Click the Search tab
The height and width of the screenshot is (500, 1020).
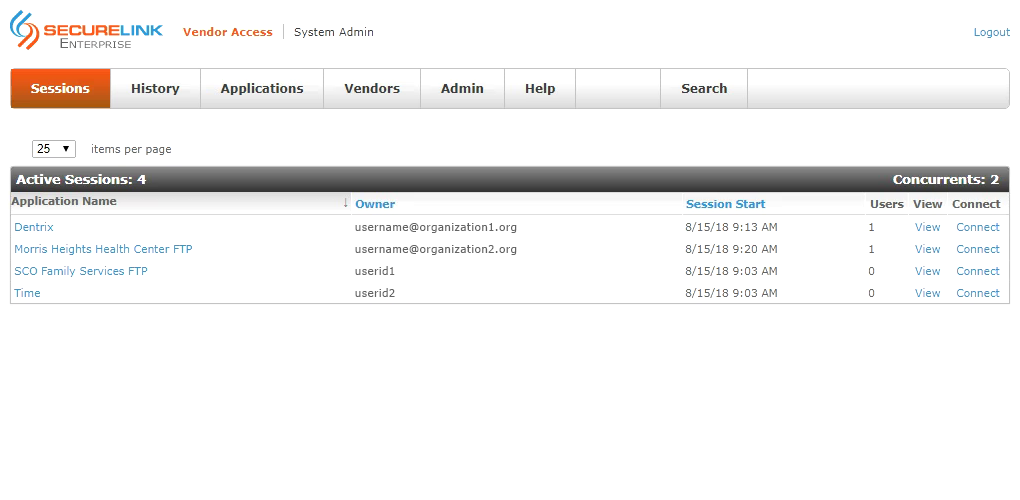point(704,89)
